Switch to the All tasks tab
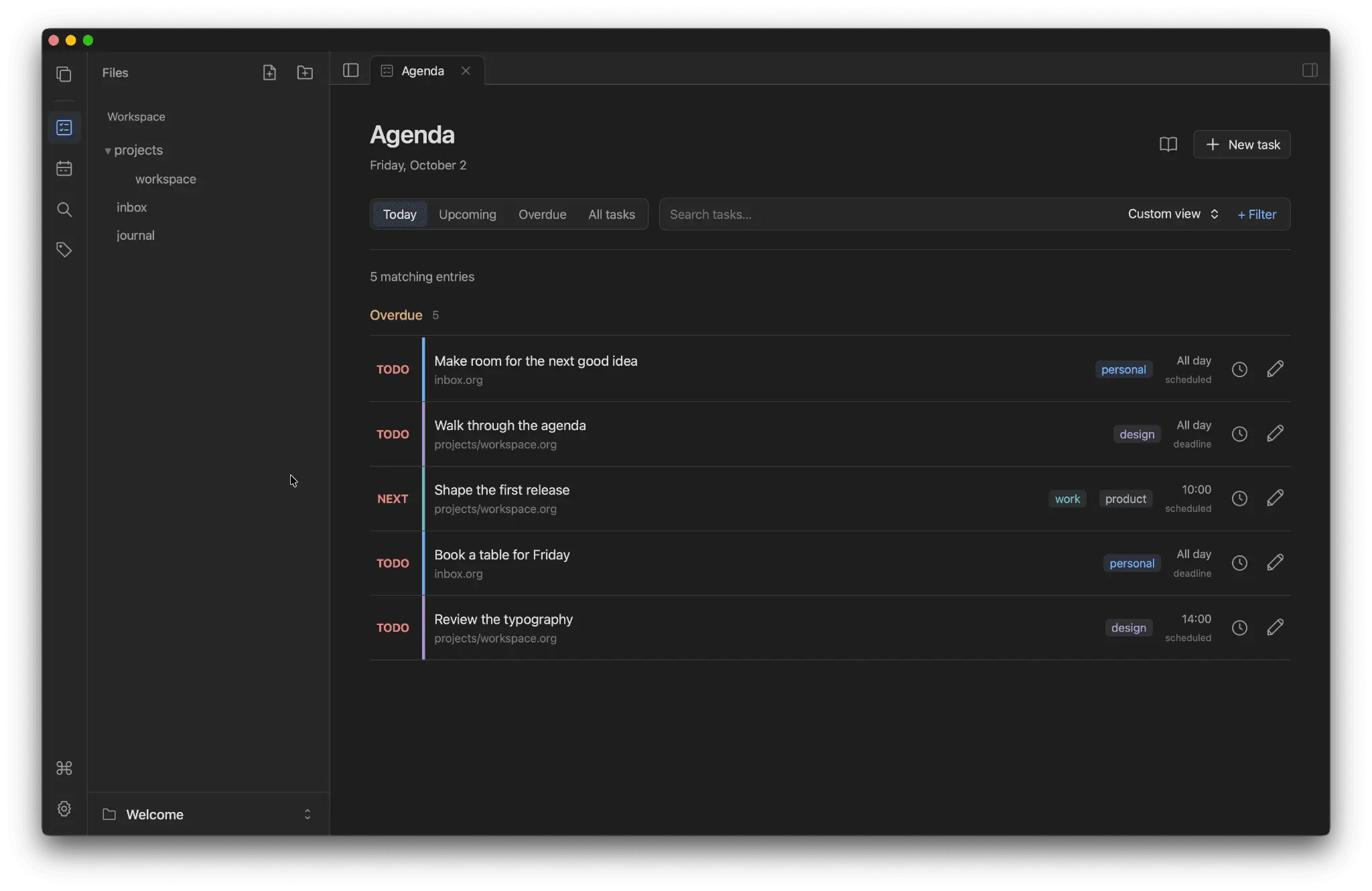 (612, 214)
